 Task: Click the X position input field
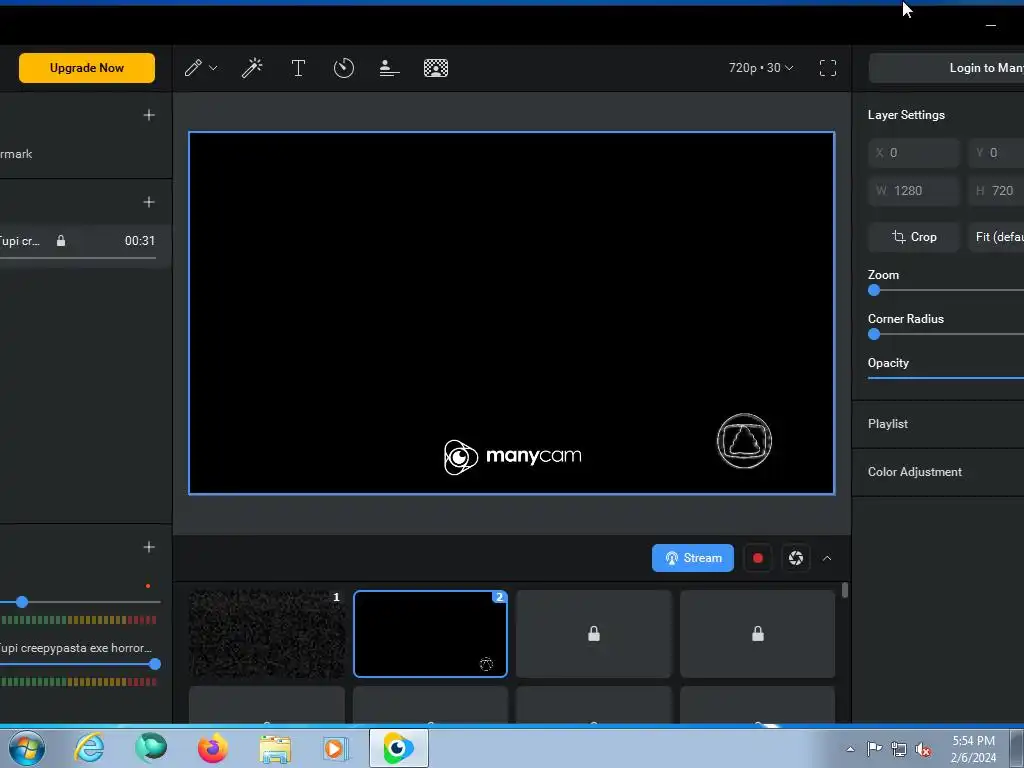tap(914, 153)
